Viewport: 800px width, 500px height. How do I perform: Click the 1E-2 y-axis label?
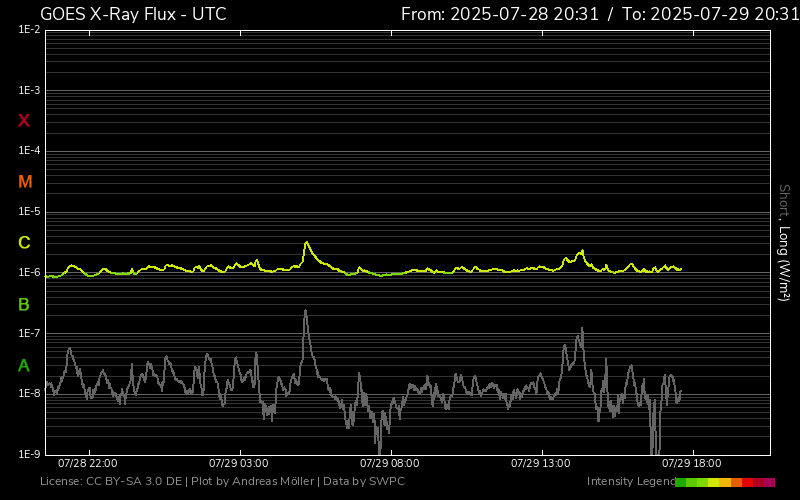click(29, 30)
